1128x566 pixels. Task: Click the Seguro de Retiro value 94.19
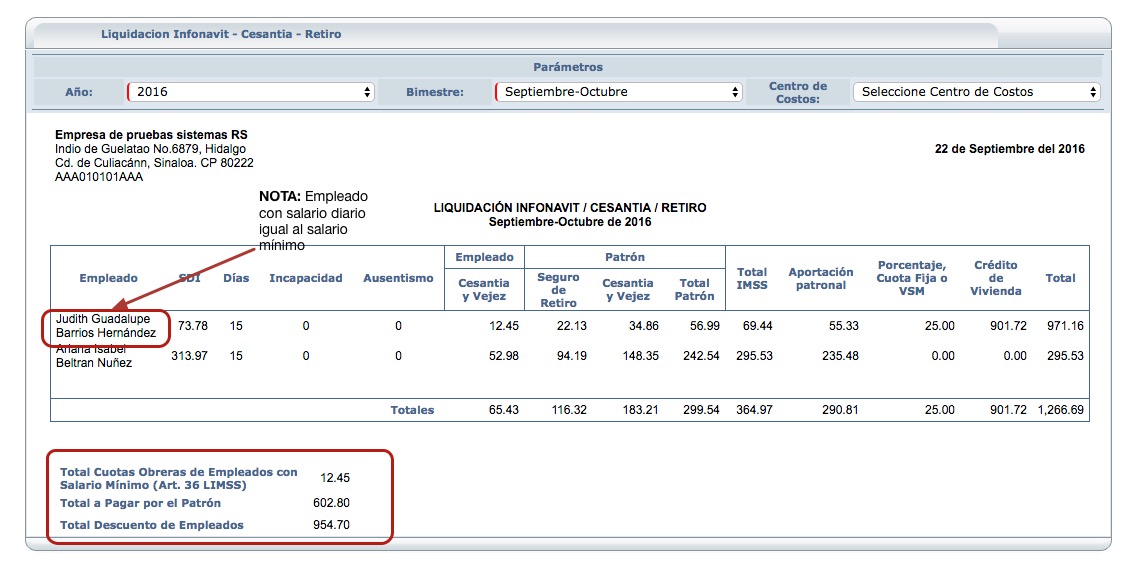coord(571,356)
